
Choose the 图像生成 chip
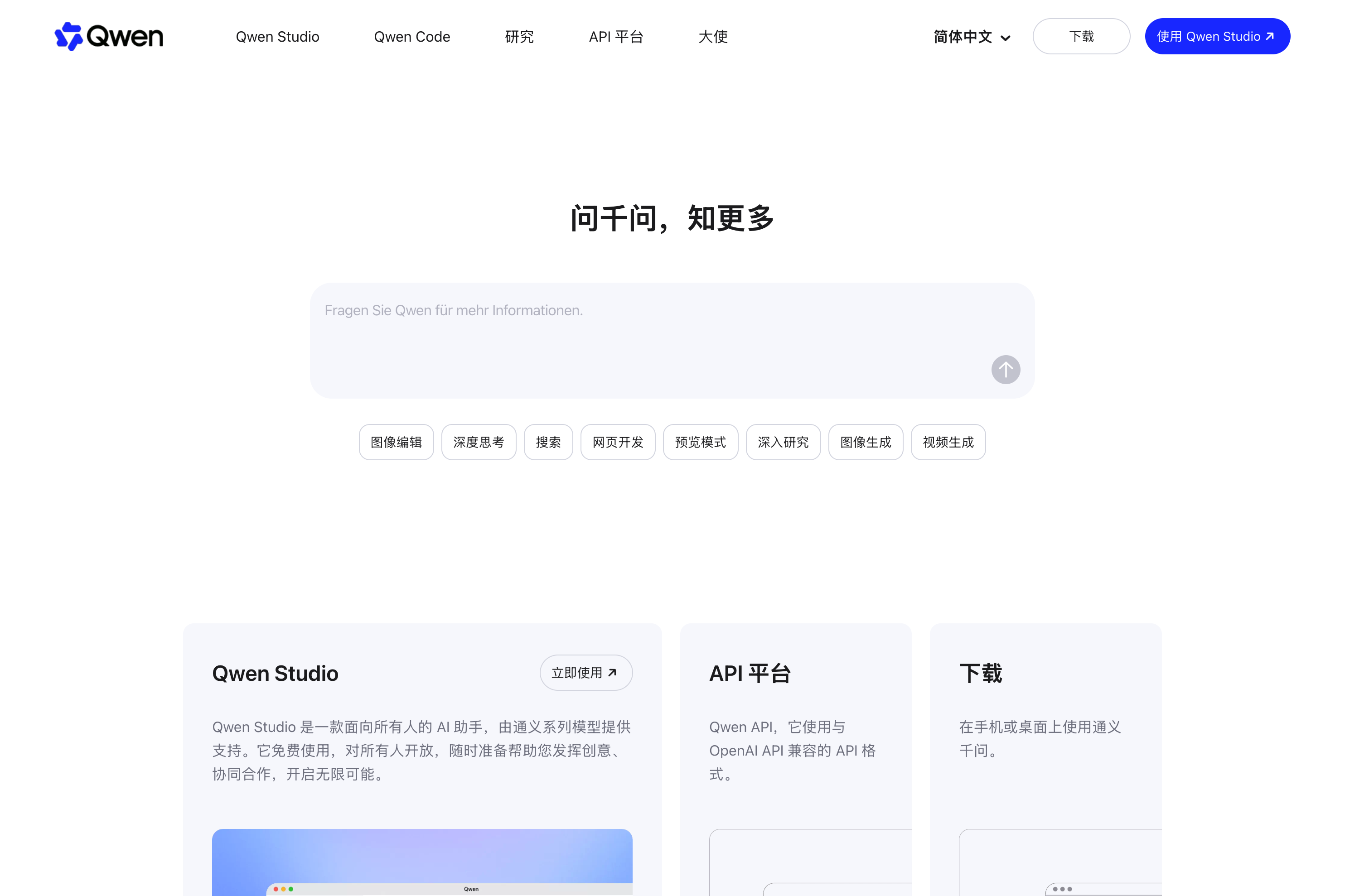866,442
